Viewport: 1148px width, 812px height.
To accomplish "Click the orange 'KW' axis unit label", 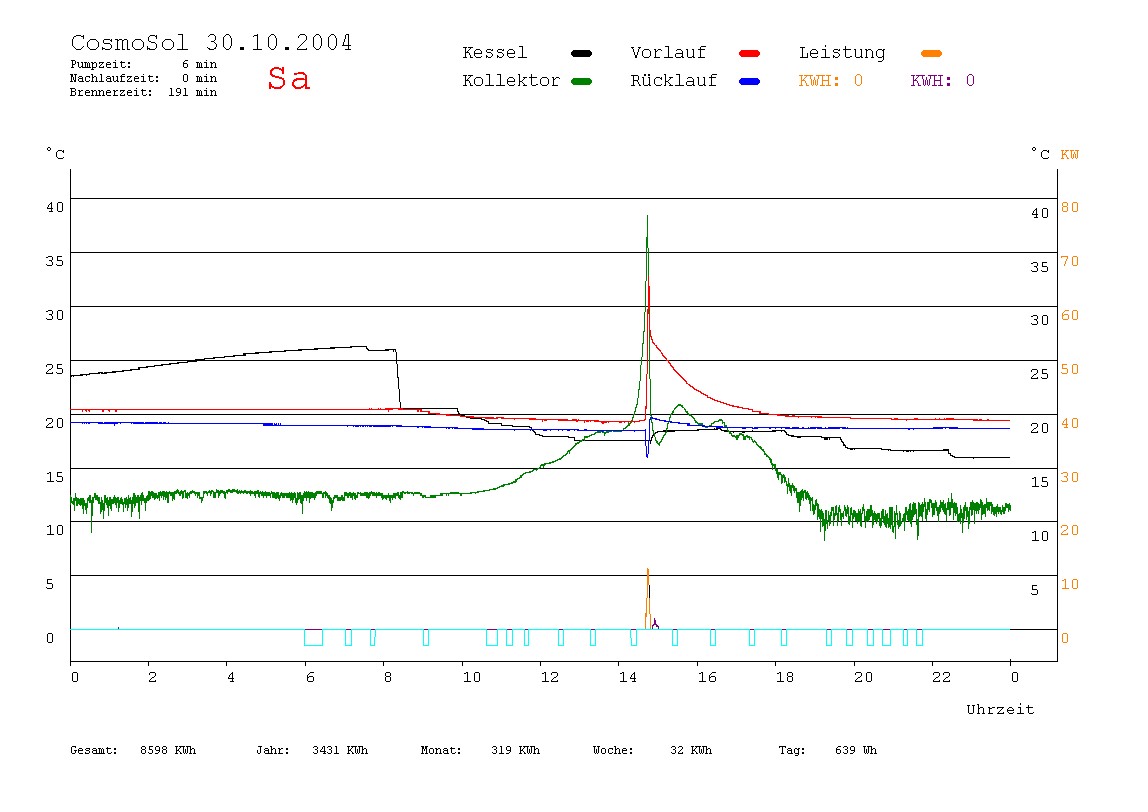I will tap(1070, 154).
